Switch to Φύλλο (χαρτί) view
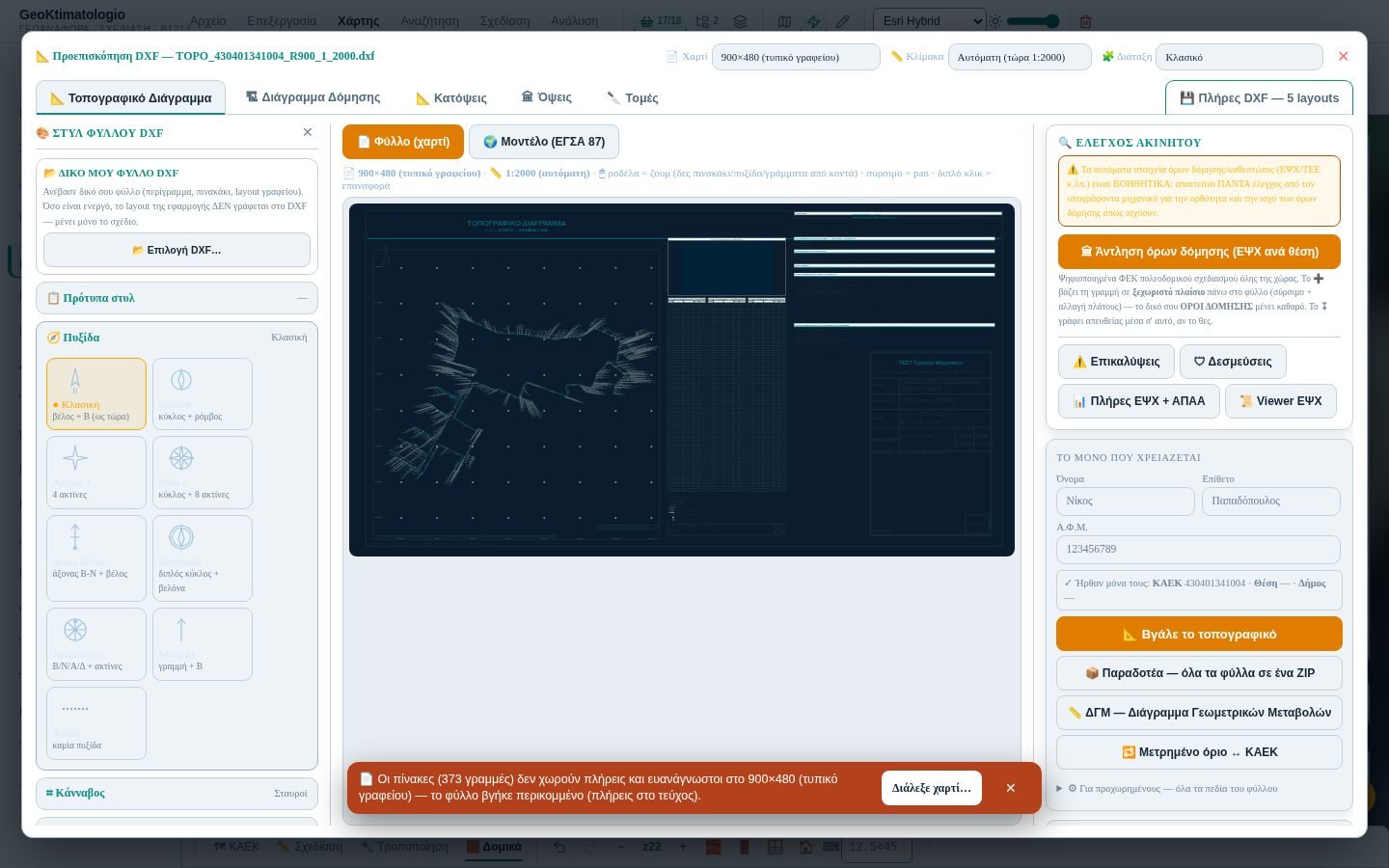The width and height of the screenshot is (1389, 868). [x=403, y=142]
